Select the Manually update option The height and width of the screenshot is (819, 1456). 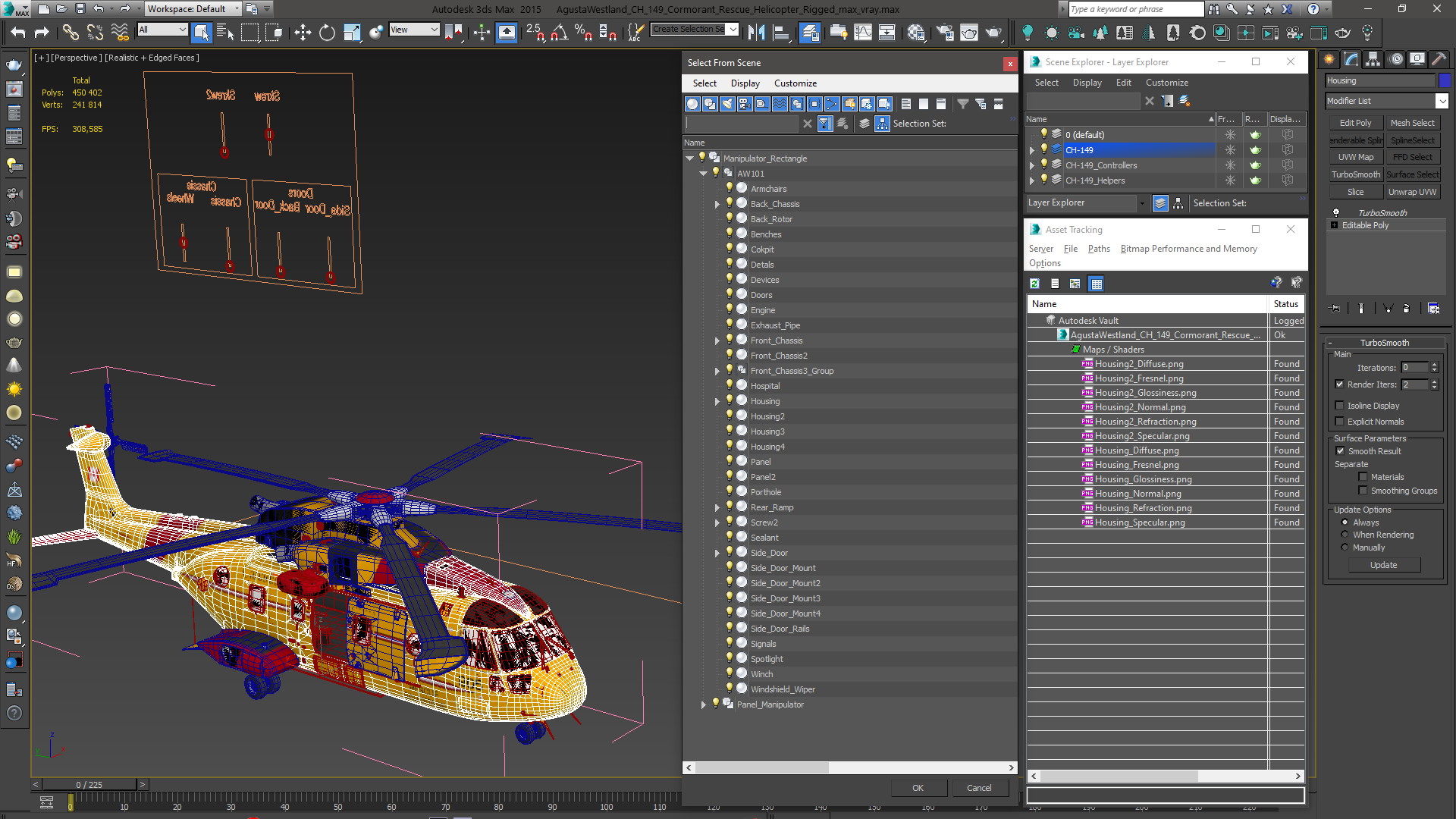[1345, 548]
